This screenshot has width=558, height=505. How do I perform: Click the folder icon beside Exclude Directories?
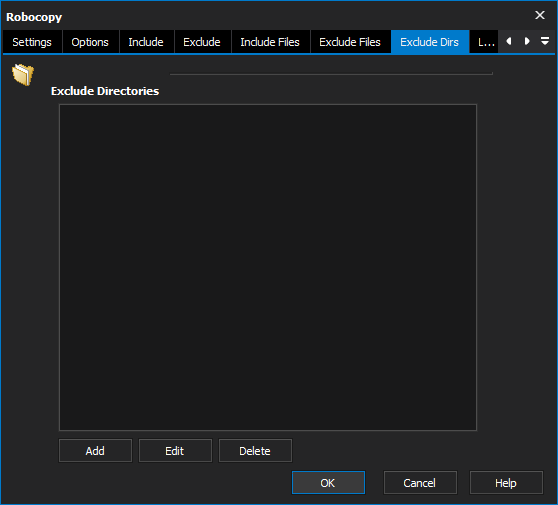pos(23,74)
